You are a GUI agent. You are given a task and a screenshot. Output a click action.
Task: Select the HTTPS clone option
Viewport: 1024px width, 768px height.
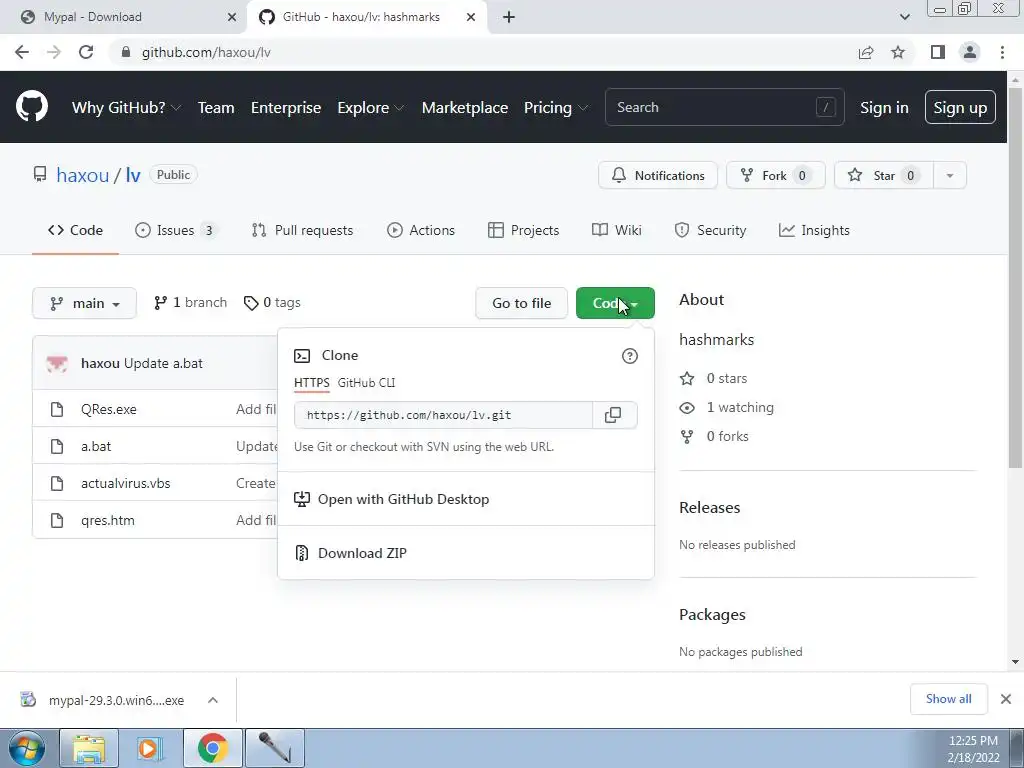coord(312,383)
